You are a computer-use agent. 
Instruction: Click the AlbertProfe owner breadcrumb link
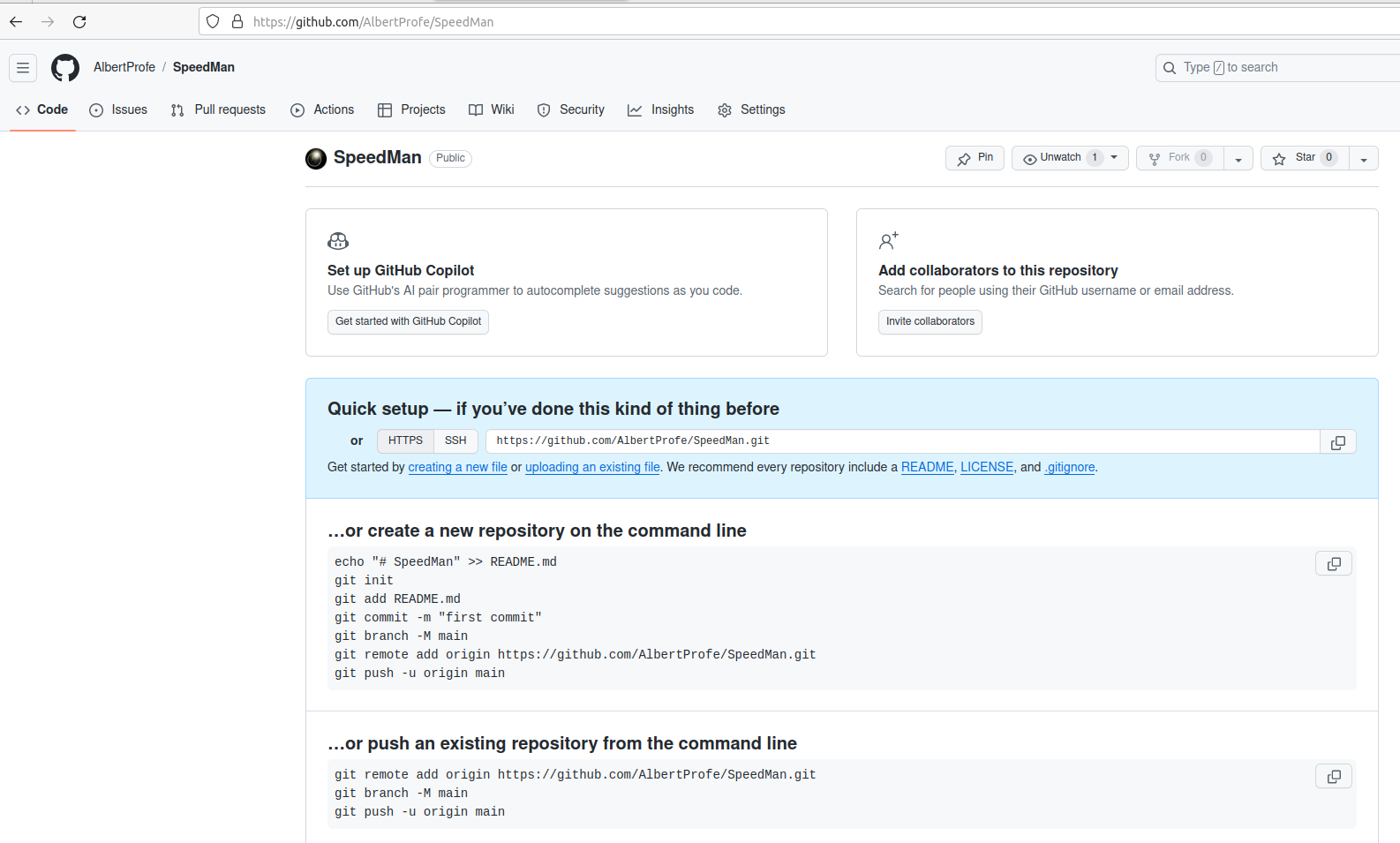pos(124,67)
